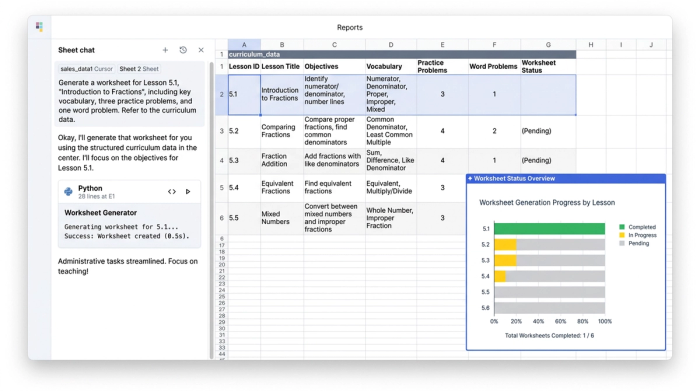Viewport: 700px width, 391px height.
Task: Select column H header
Action: click(x=591, y=45)
